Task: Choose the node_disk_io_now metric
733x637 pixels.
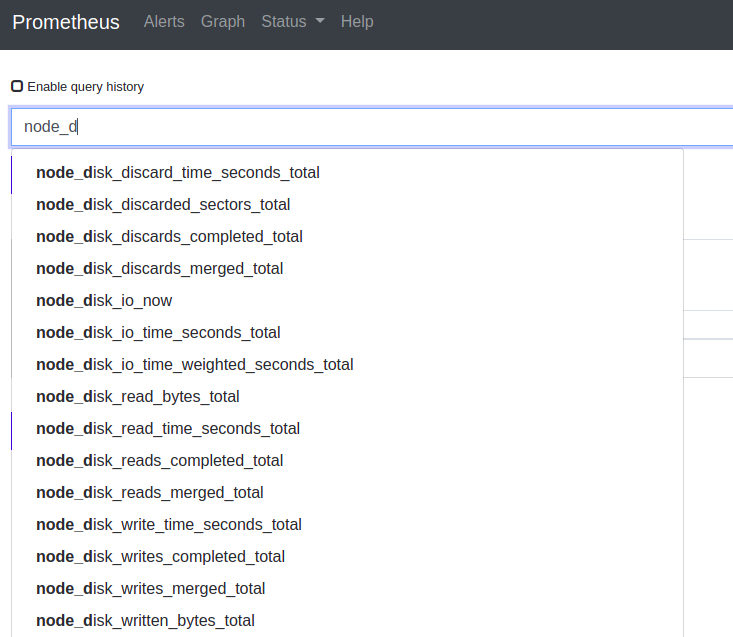Action: (104, 301)
